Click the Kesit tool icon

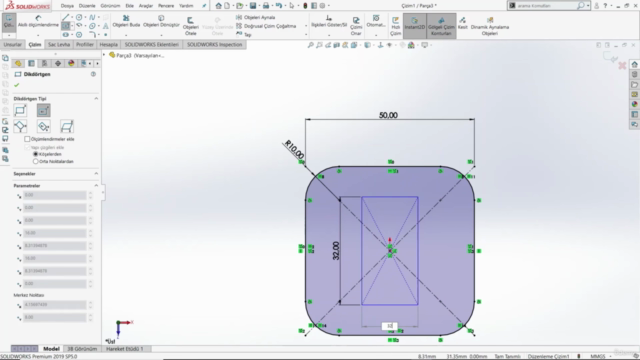[x=462, y=20]
